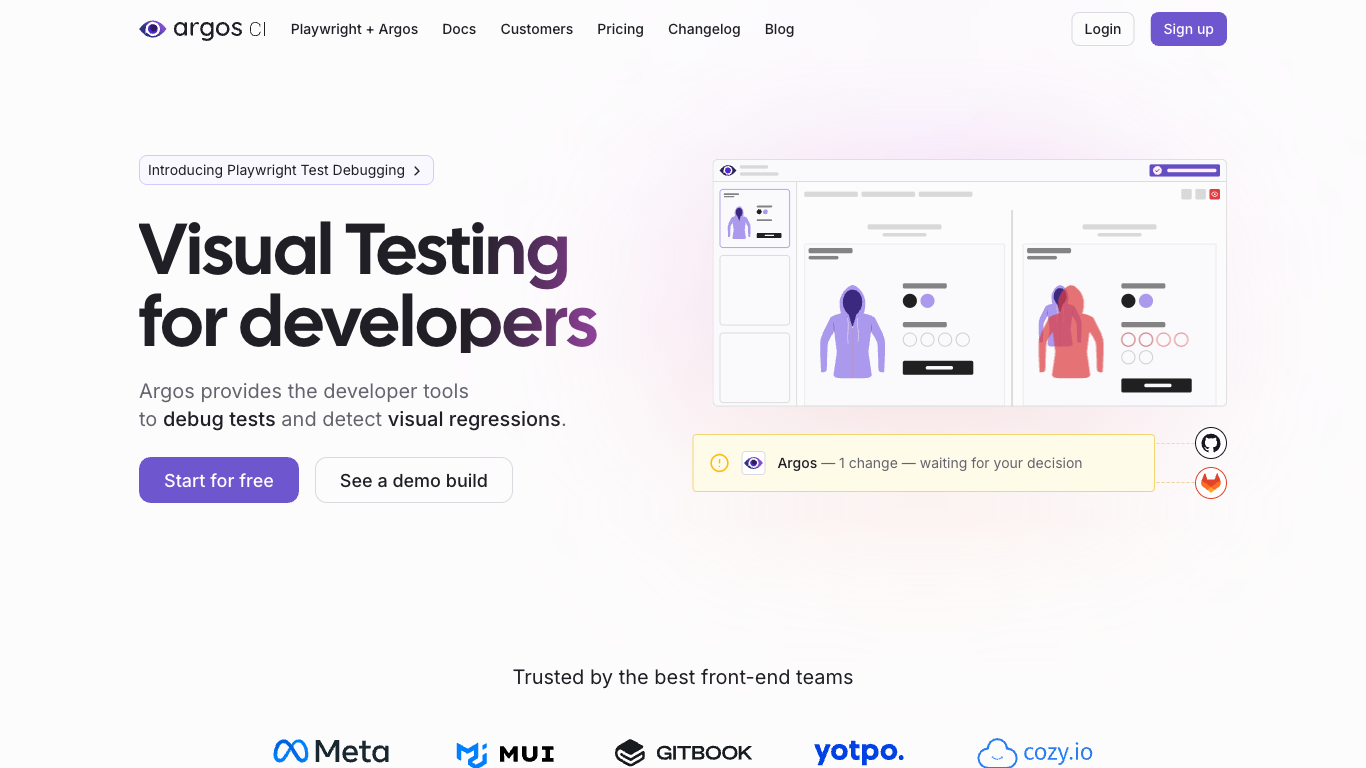This screenshot has width=1366, height=768.
Task: Click the visual regressions text
Action: [474, 419]
